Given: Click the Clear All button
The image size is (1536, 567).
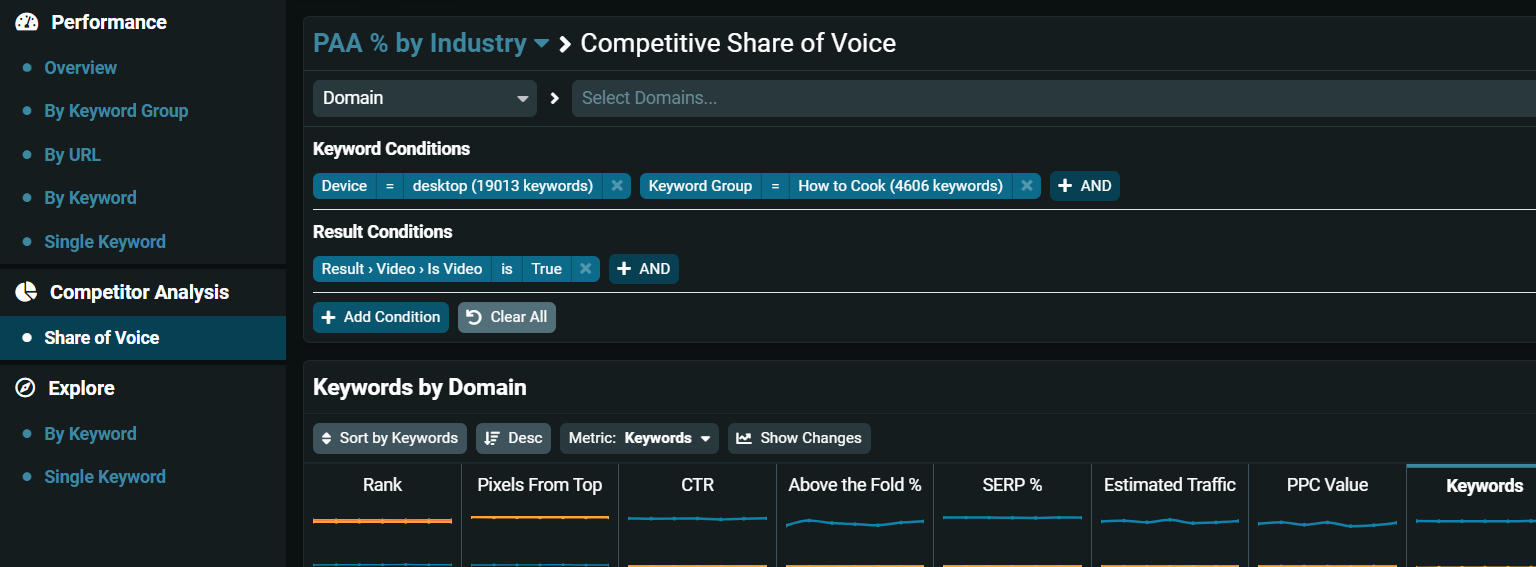Looking at the screenshot, I should 507,317.
